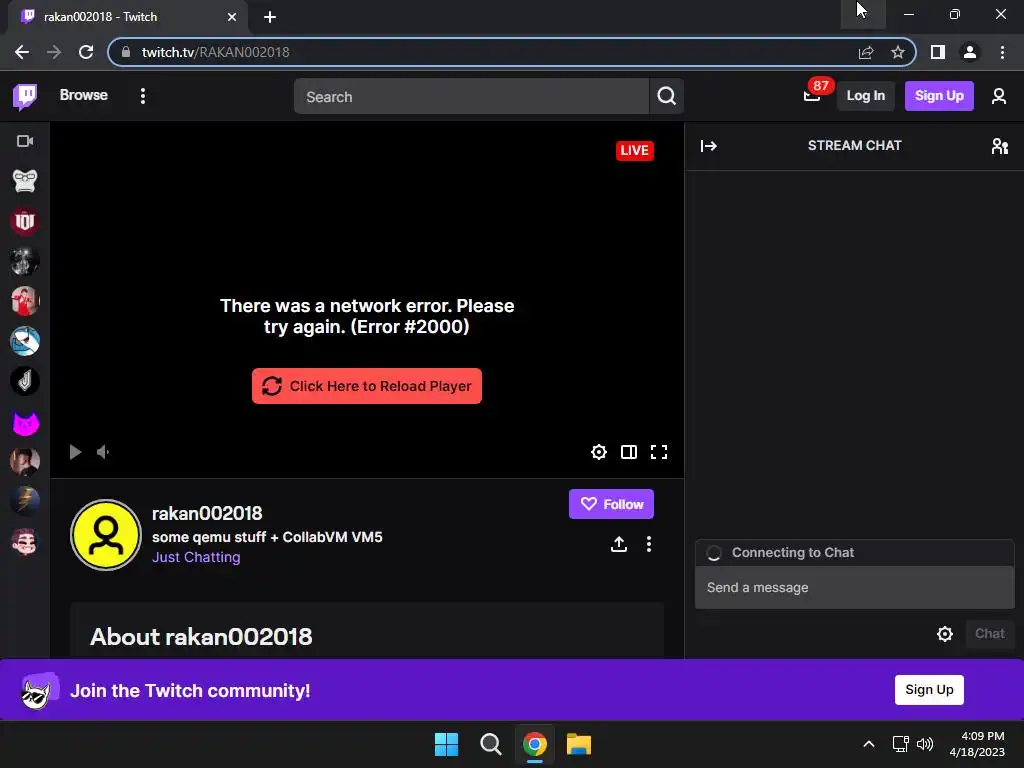Screen dimensions: 1024x768
Task: Click the share upload icon under Follow
Action: pos(618,544)
